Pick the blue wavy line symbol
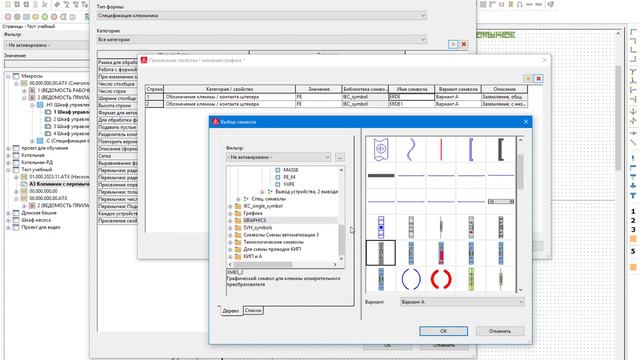This screenshot has height=360, width=640. (411, 149)
